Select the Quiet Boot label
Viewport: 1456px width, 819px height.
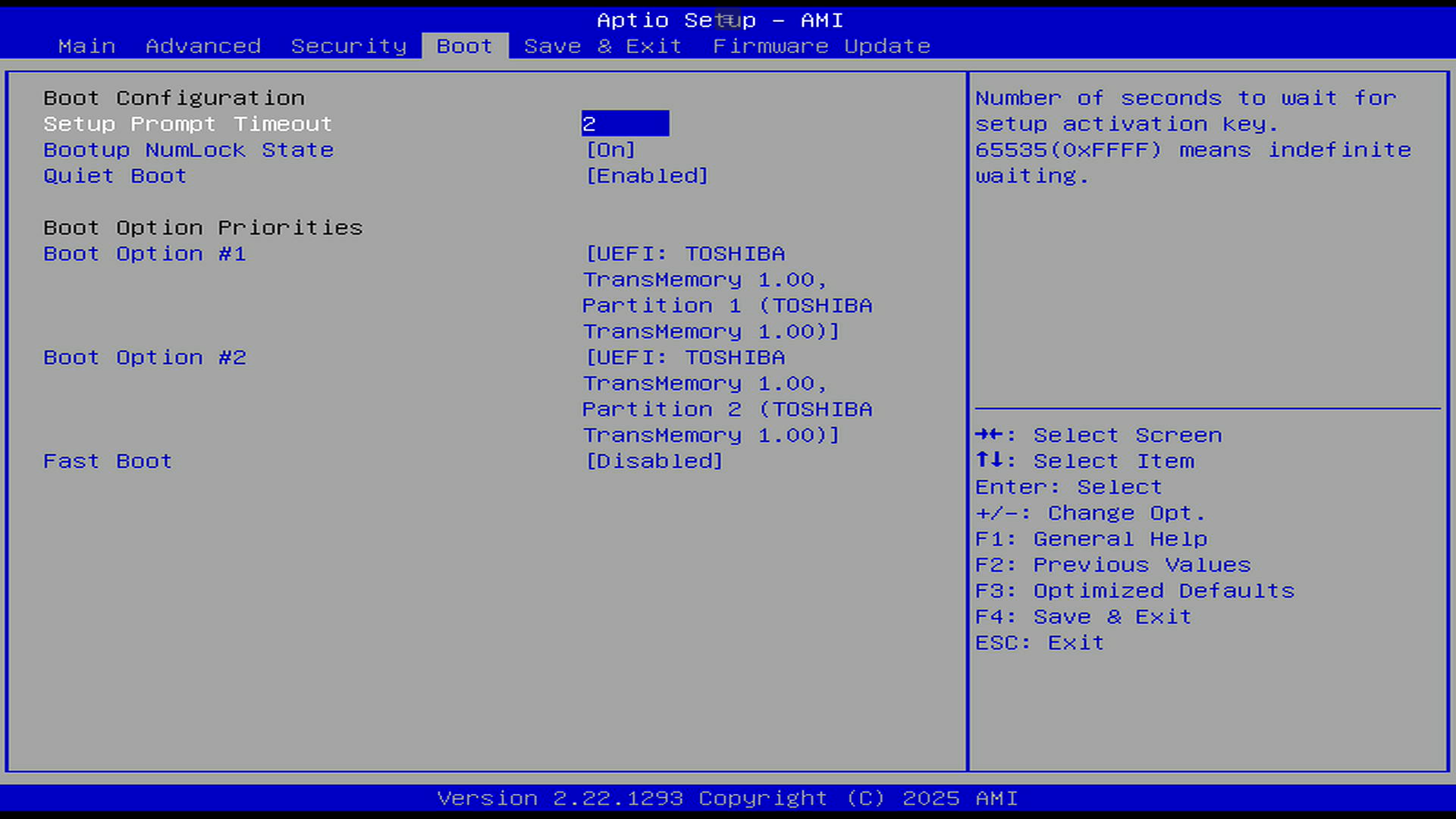(x=115, y=176)
